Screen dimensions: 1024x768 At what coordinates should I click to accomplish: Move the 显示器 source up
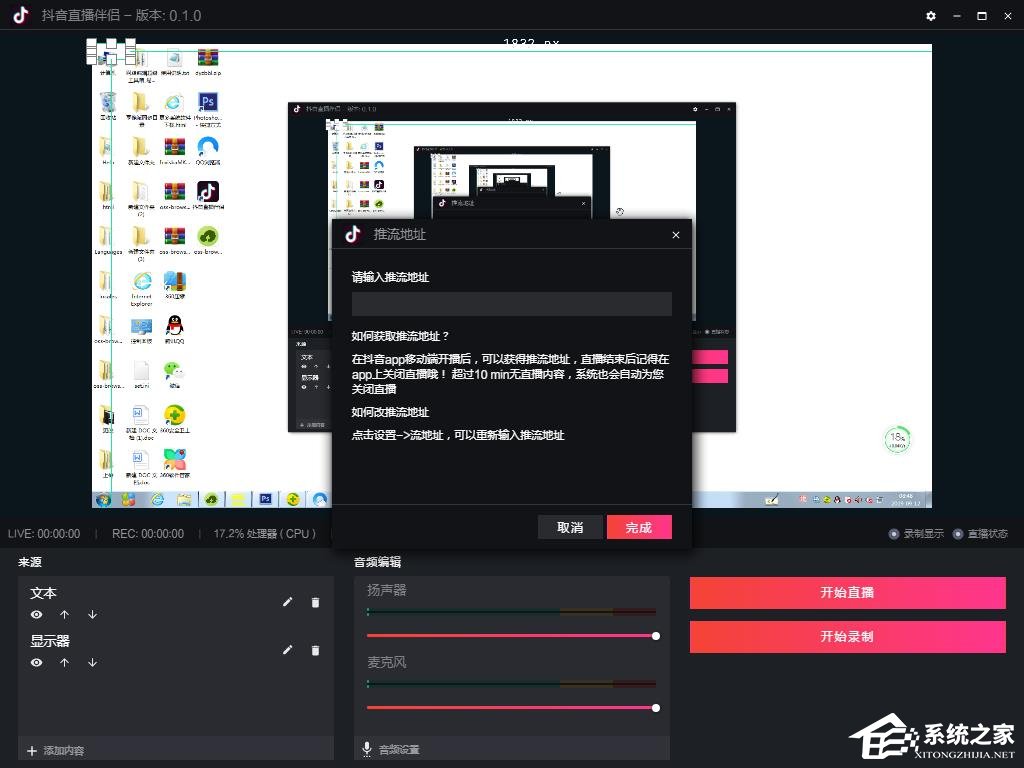pyautogui.click(x=64, y=662)
